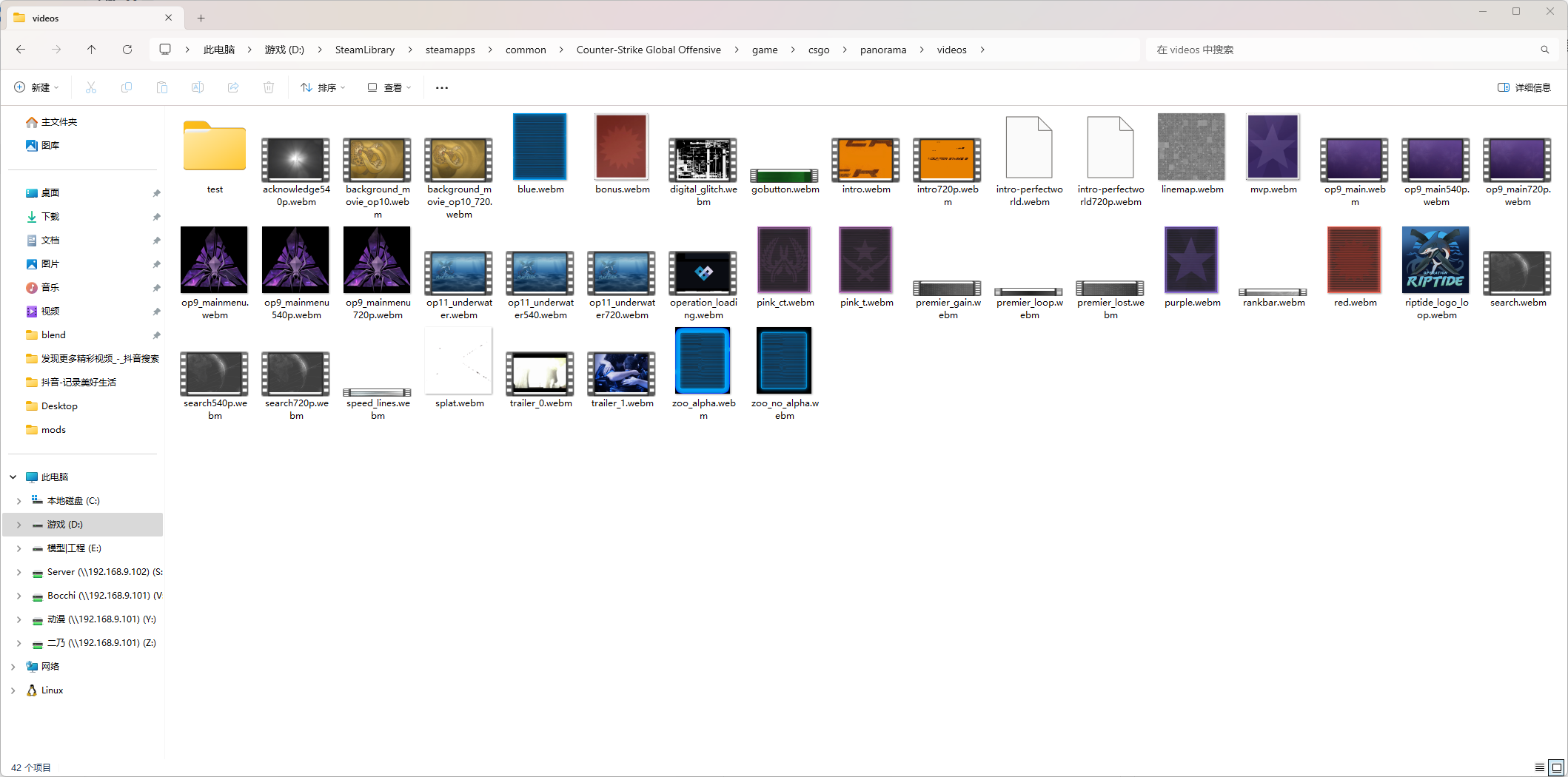Click the Back navigation arrow

(x=21, y=50)
